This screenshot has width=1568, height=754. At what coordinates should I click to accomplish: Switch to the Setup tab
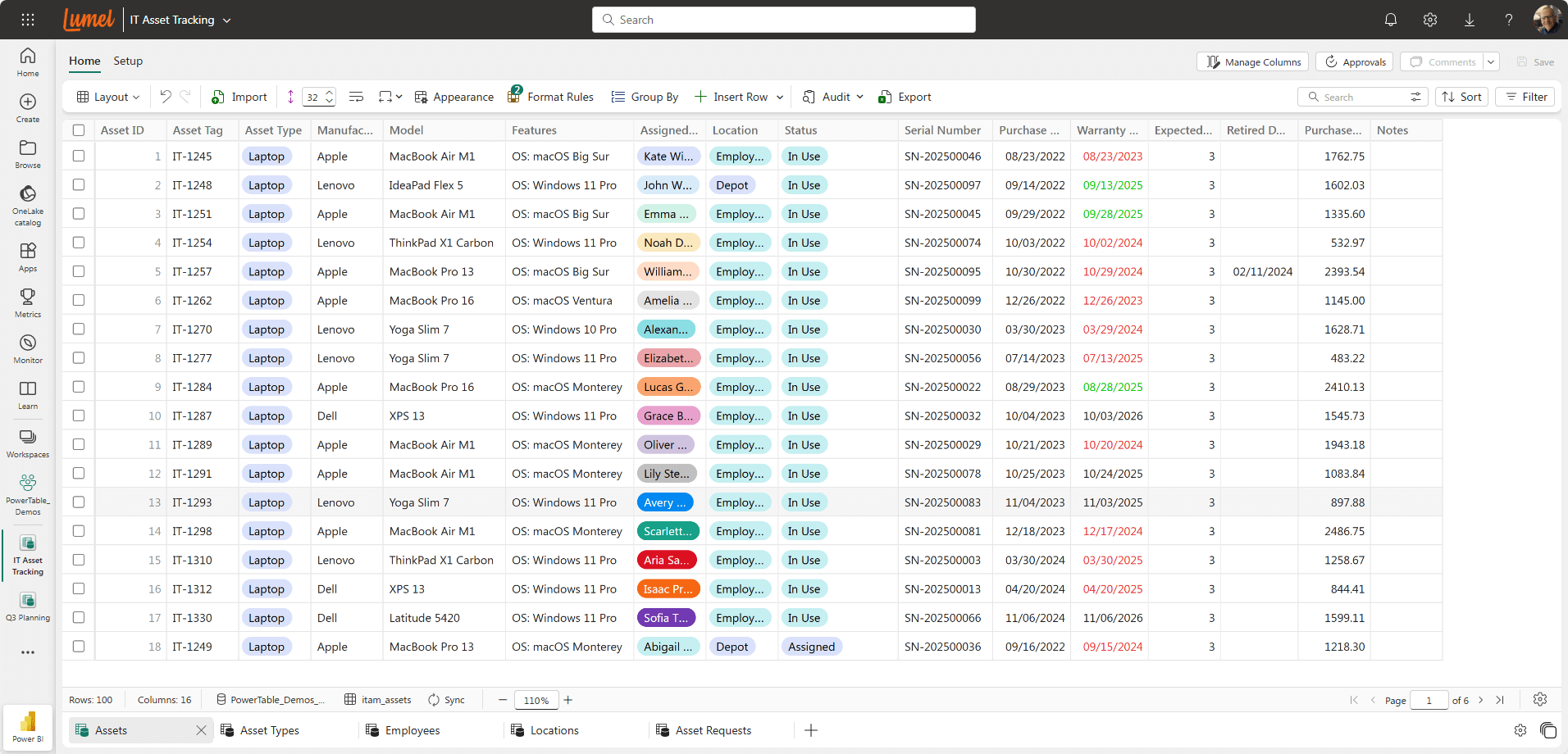(x=128, y=61)
